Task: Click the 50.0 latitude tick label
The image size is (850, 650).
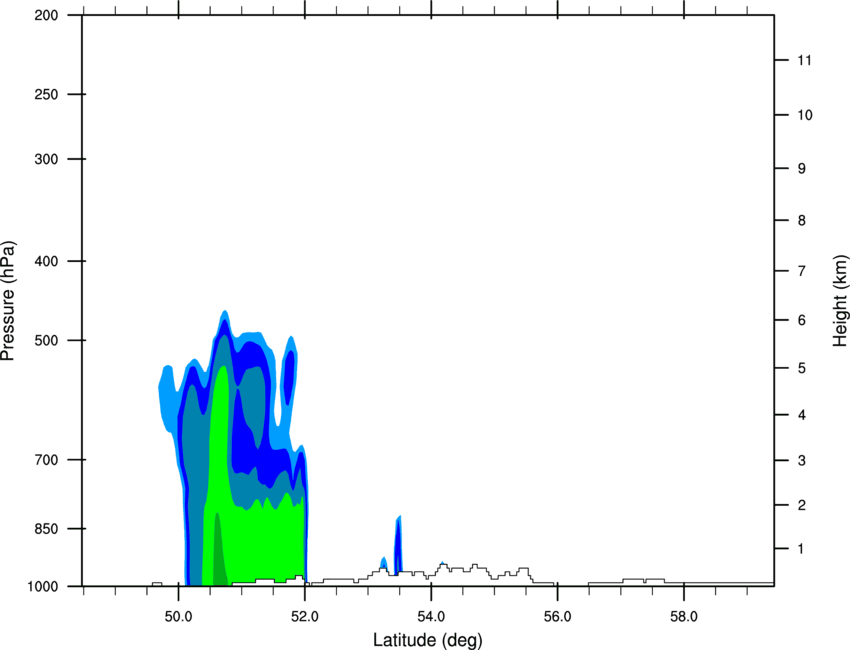Action: pos(178,617)
